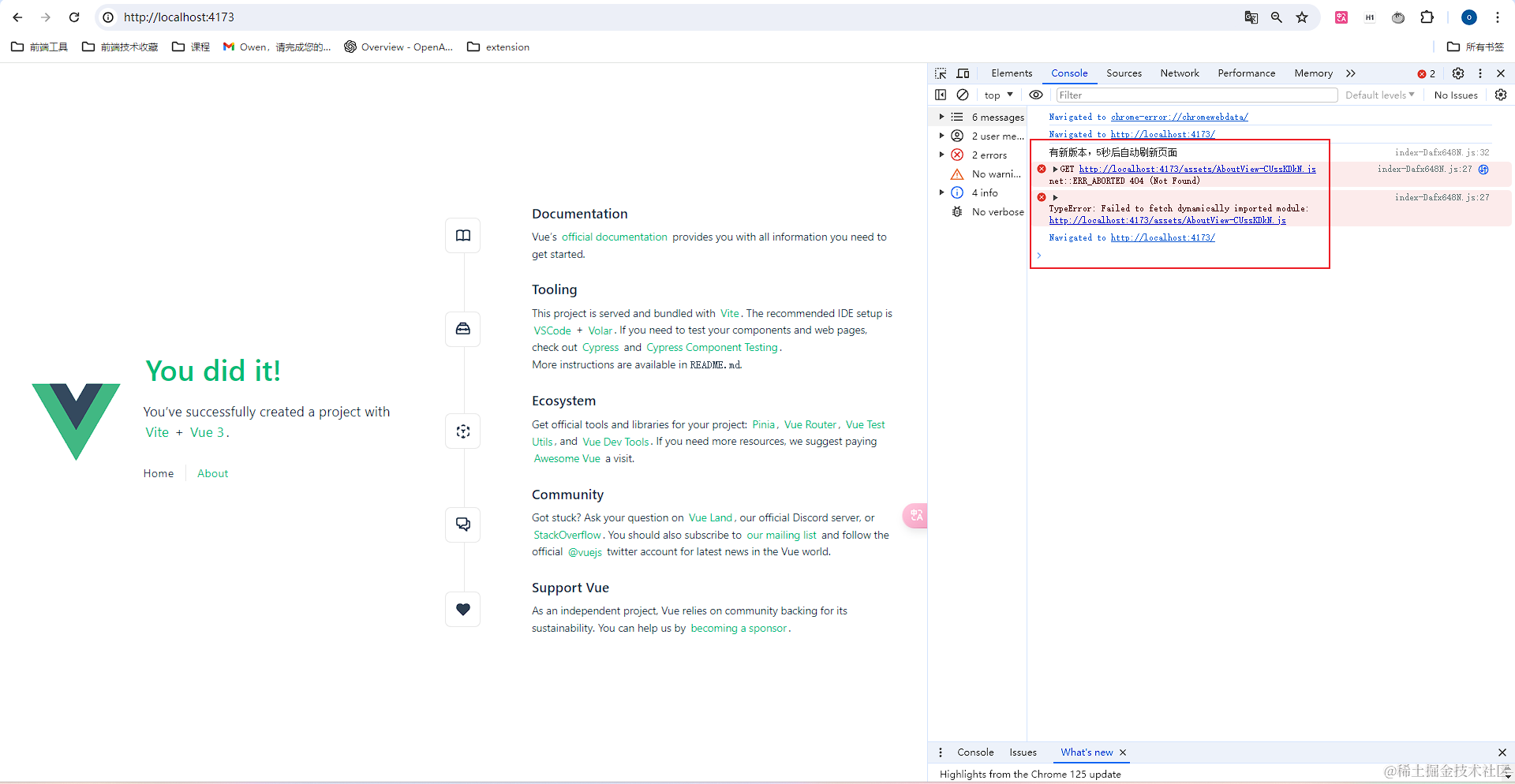Open the drawer three-dot menu
This screenshot has height=784, width=1515.
(941, 752)
